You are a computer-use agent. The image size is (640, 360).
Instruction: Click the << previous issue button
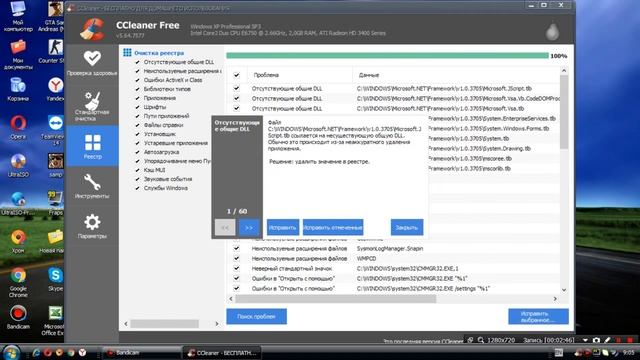(x=225, y=227)
